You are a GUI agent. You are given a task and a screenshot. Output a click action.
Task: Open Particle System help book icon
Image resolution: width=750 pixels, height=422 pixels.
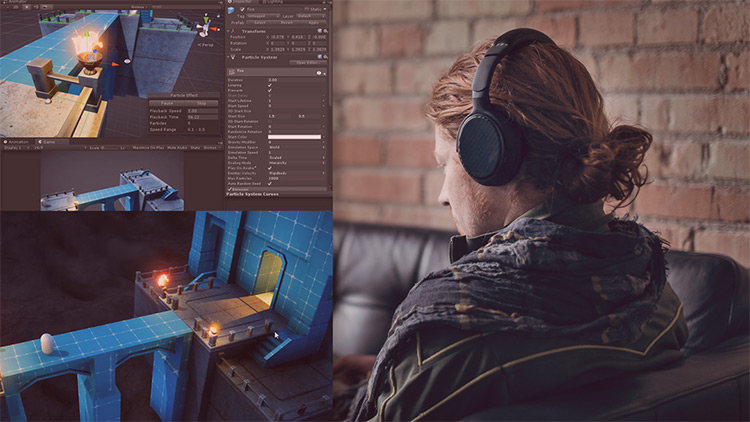point(320,57)
